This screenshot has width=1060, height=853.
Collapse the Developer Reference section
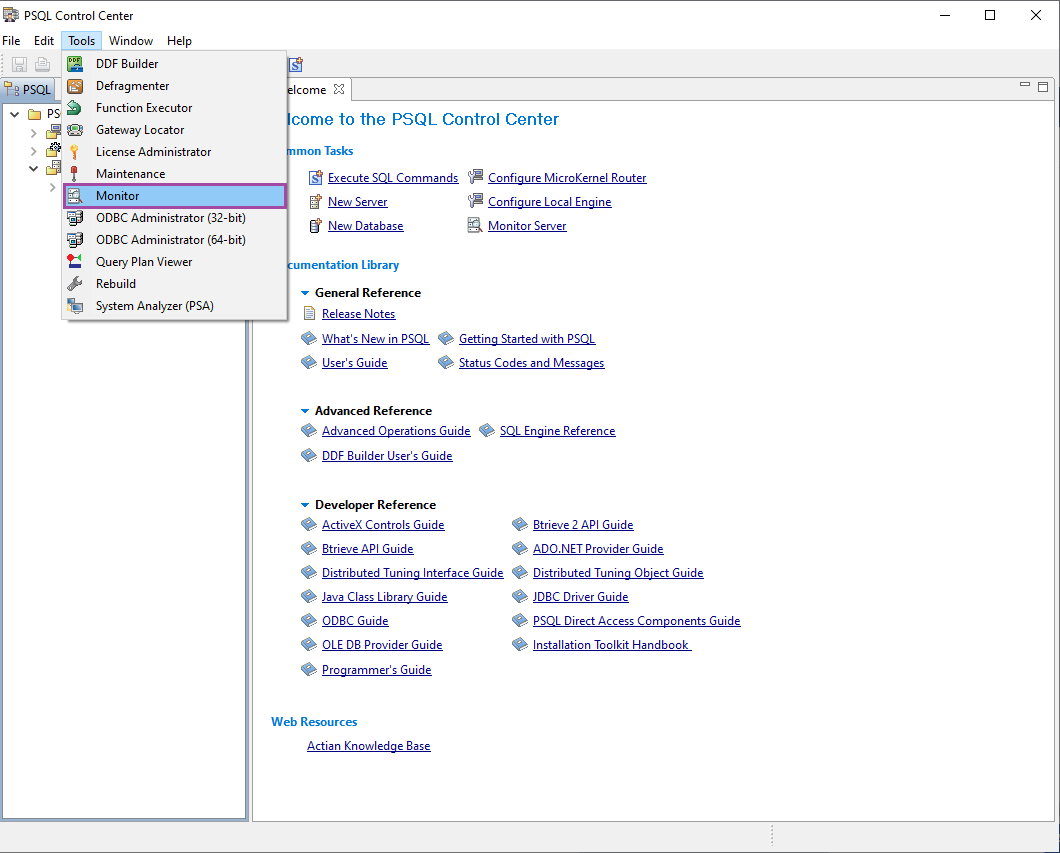pos(305,505)
